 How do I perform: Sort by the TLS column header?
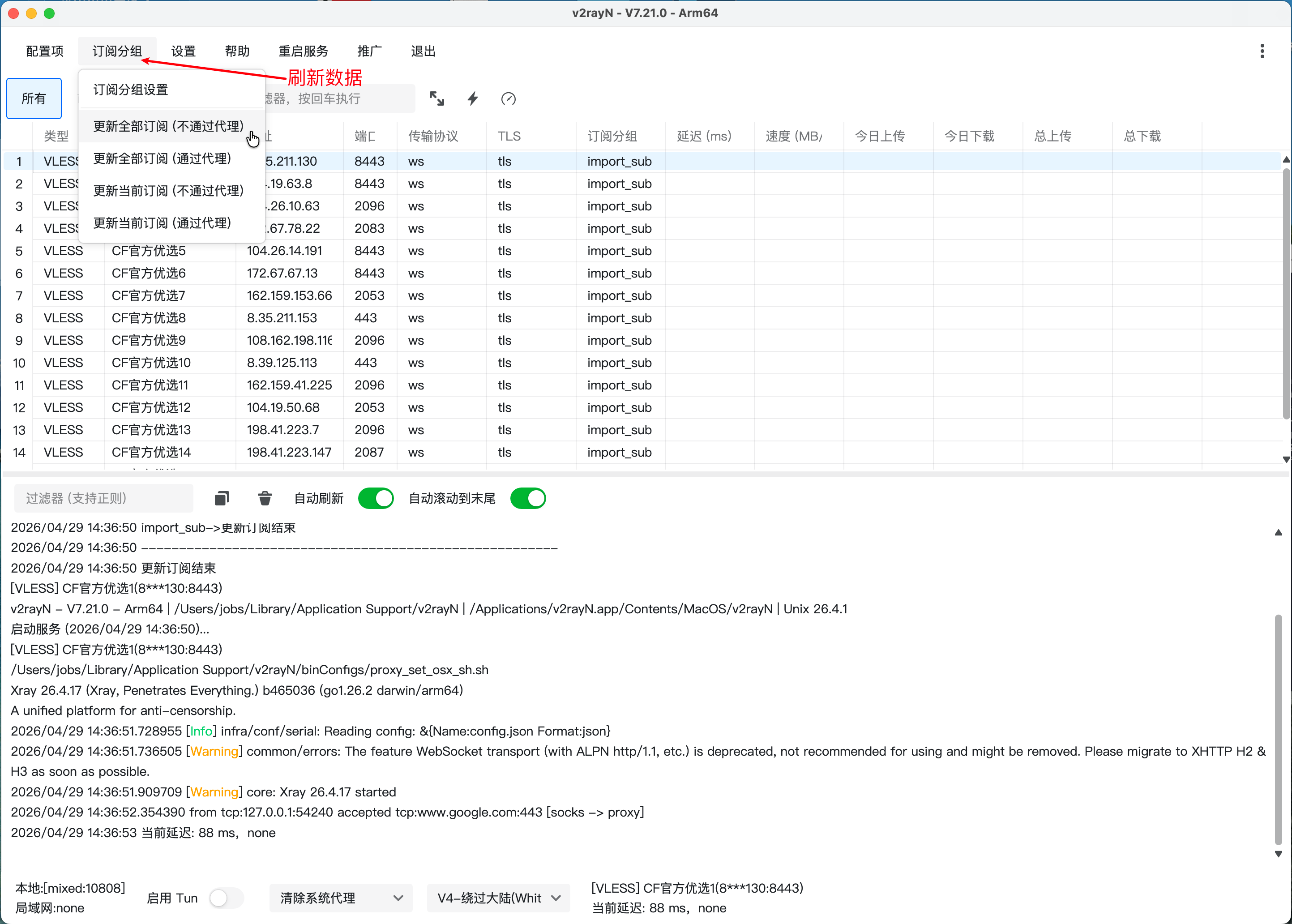click(x=531, y=136)
